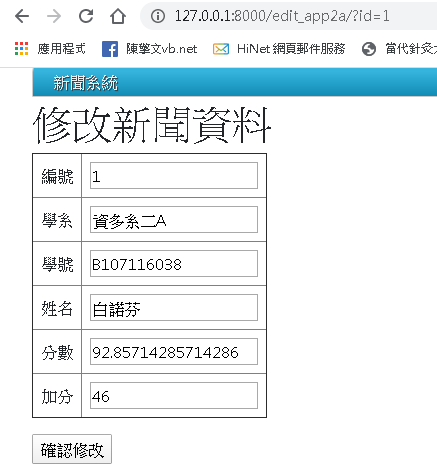Focus the 姓名 input field
Viewport: 437px width, 473px height.
click(x=174, y=308)
